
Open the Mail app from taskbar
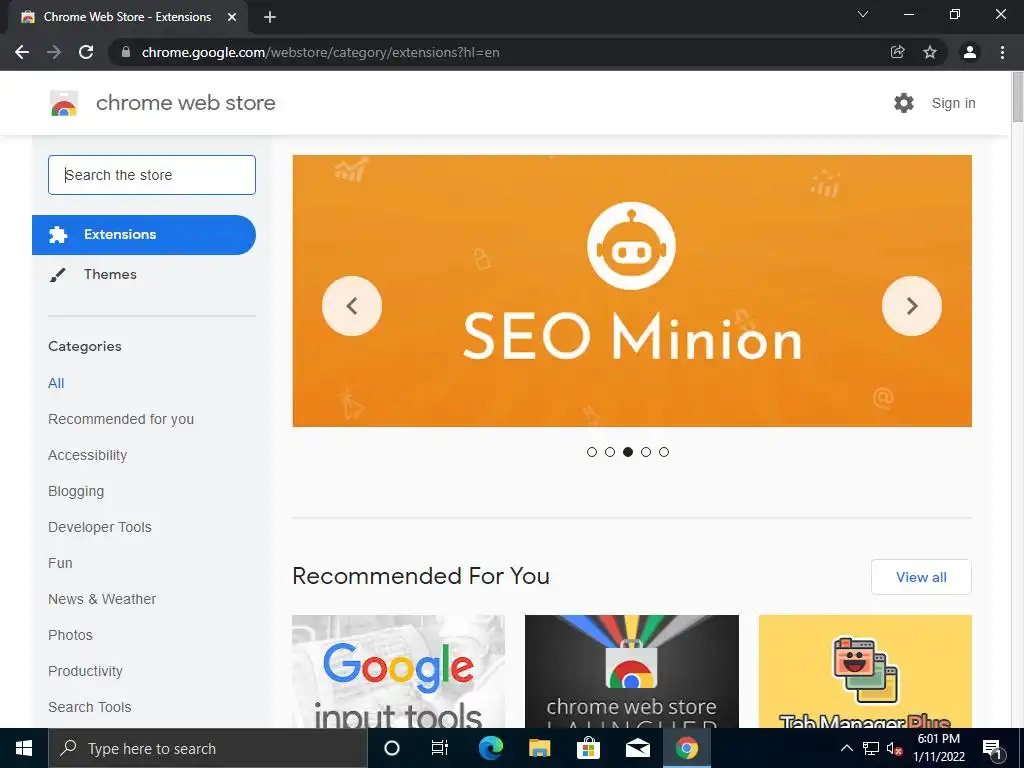tap(637, 748)
